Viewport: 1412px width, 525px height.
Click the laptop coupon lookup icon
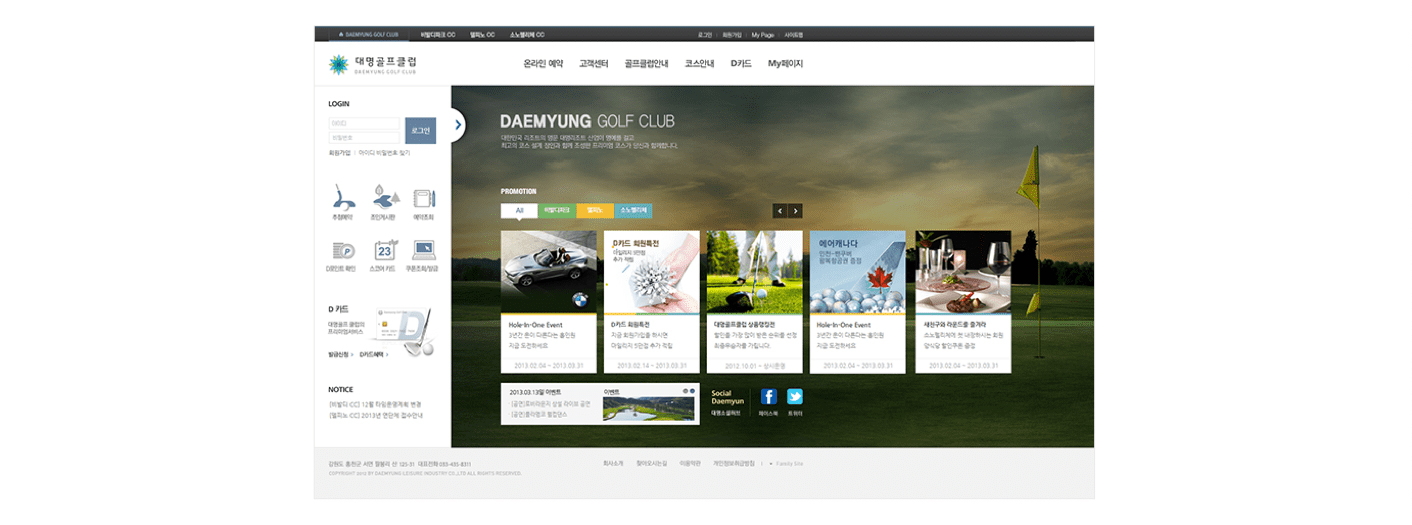423,250
